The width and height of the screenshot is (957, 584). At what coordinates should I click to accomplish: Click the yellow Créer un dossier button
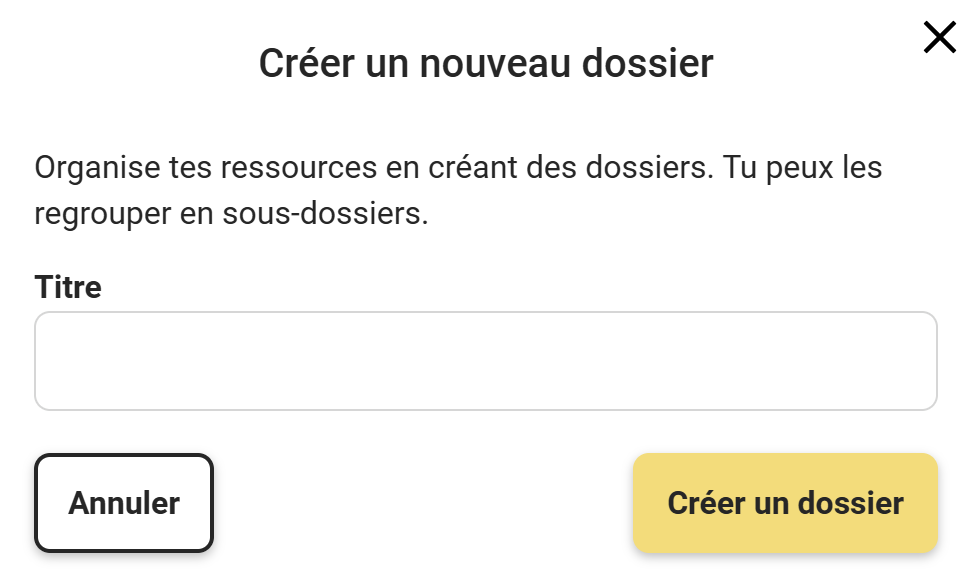tap(785, 503)
